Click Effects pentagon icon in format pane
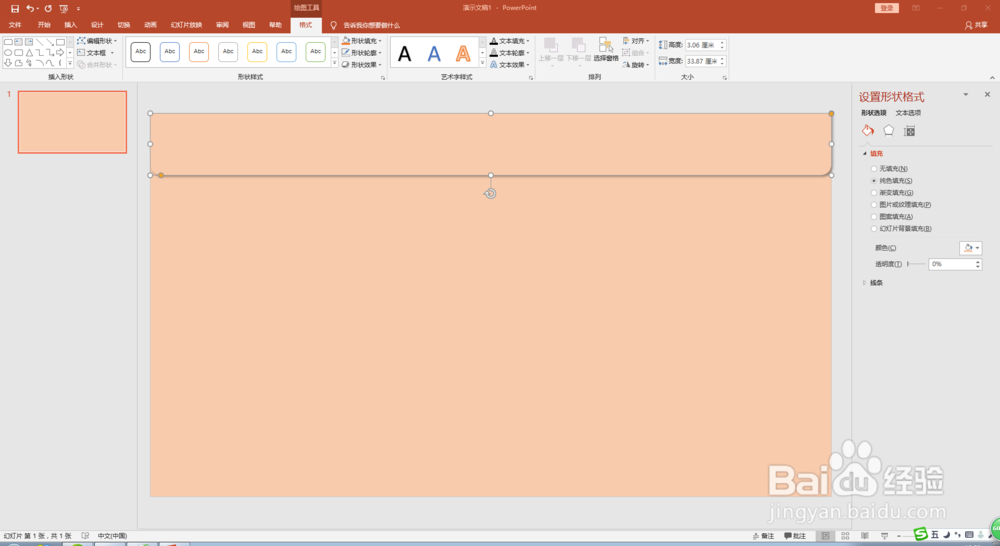This screenshot has width=1000, height=546. point(888,131)
